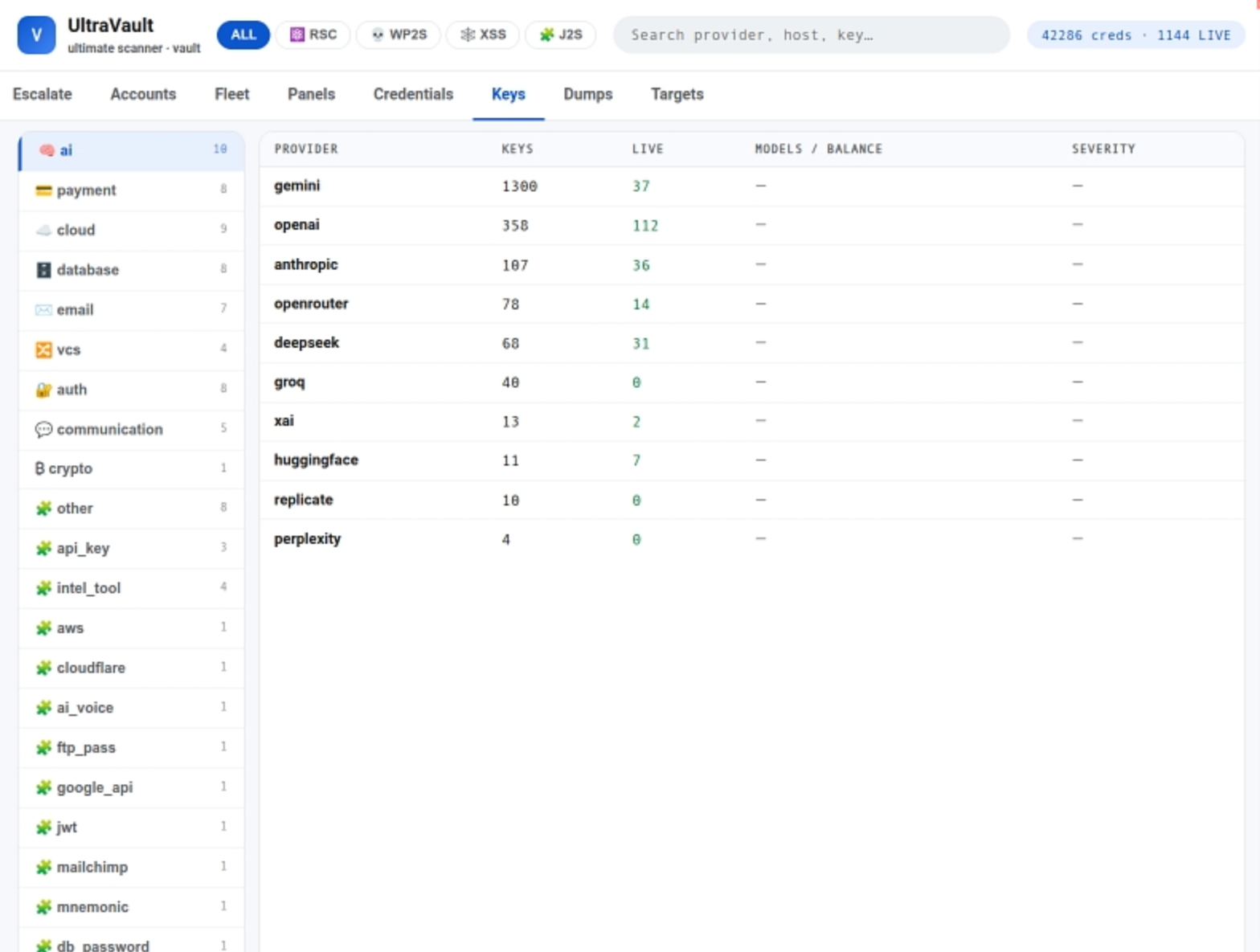Click the 36 live count for anthropic

(641, 265)
